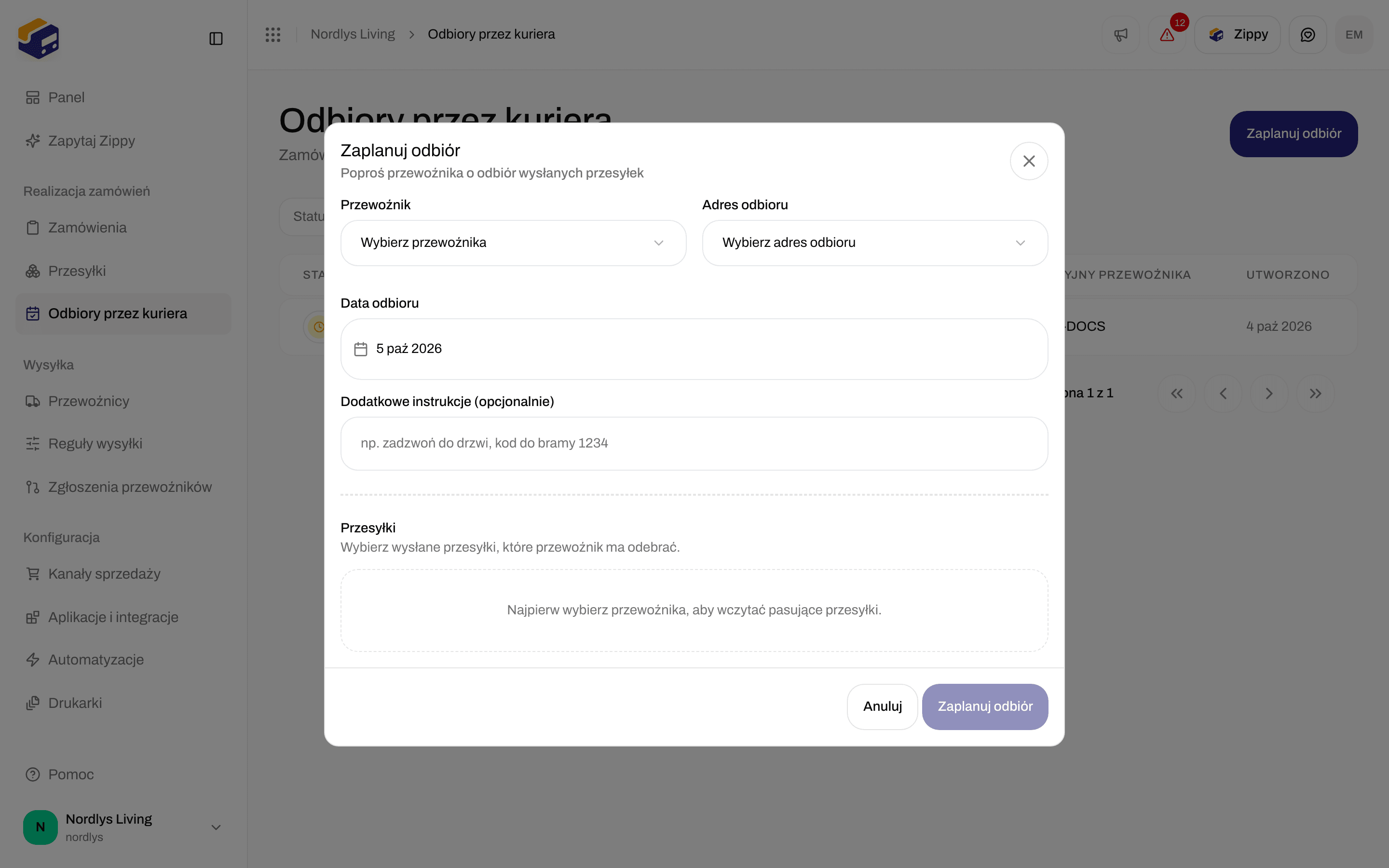View alerts with the warning triangle icon

(1167, 35)
